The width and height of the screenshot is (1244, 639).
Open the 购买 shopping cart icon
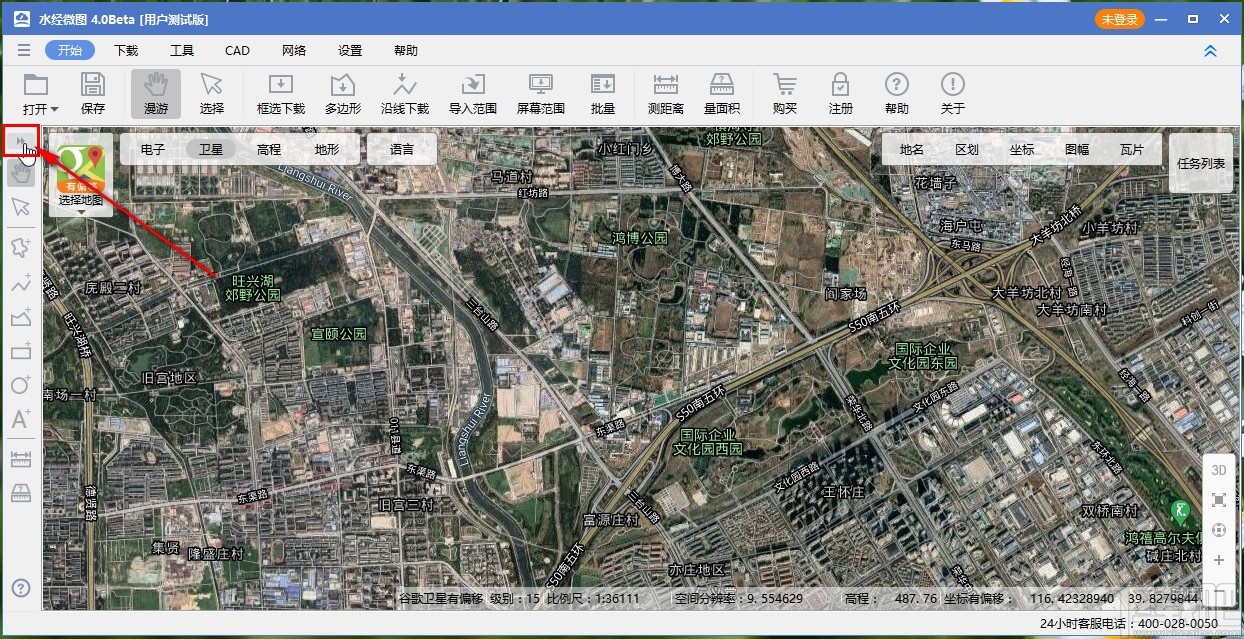[x=785, y=93]
